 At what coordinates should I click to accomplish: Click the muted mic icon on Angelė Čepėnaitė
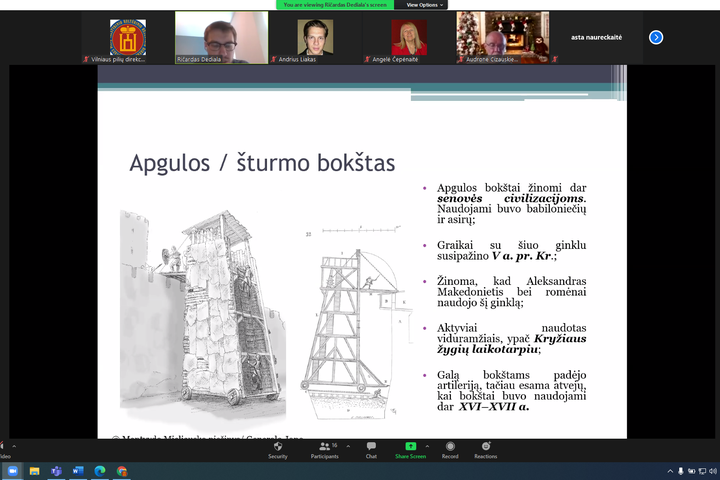click(x=367, y=59)
